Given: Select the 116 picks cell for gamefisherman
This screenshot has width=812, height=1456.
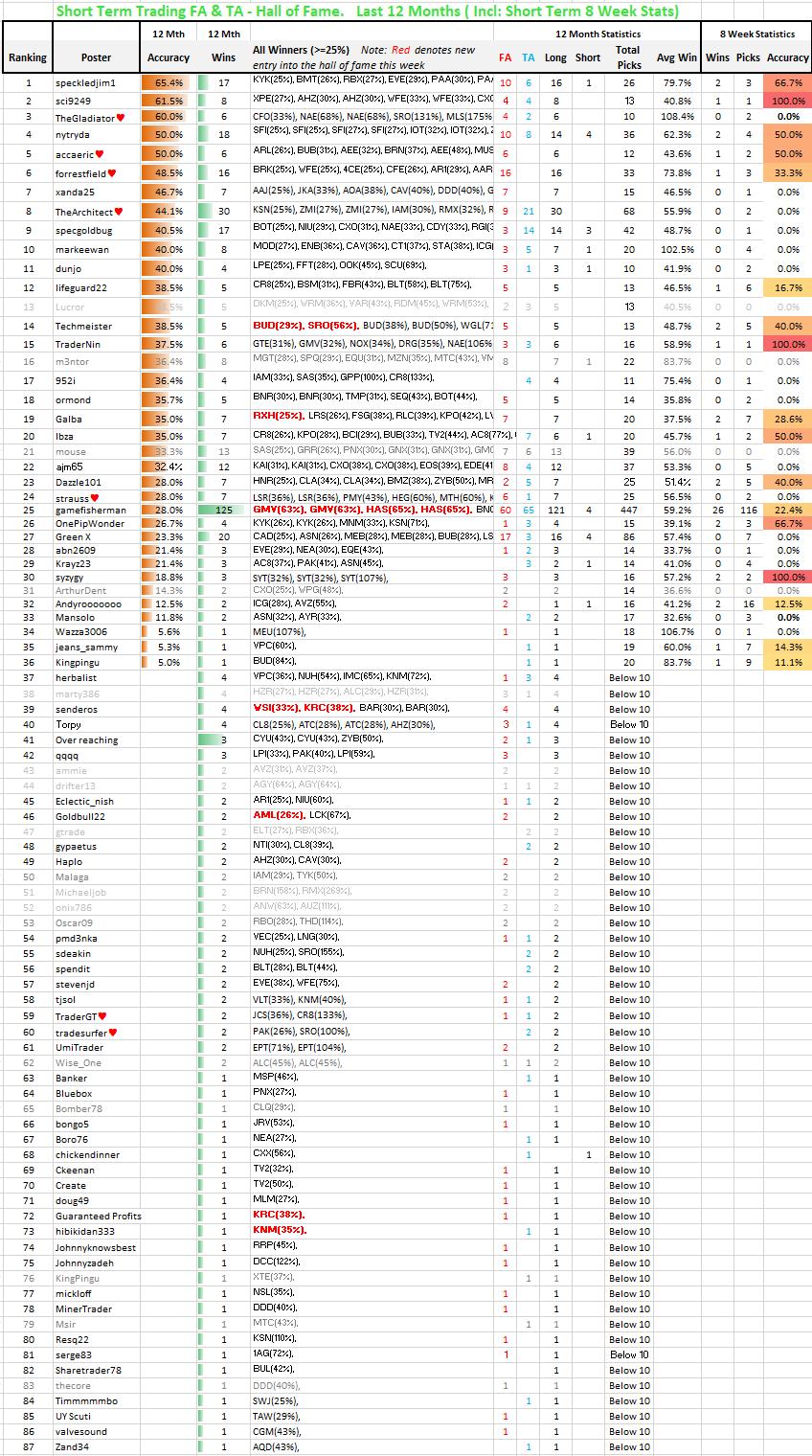Looking at the screenshot, I should [748, 511].
